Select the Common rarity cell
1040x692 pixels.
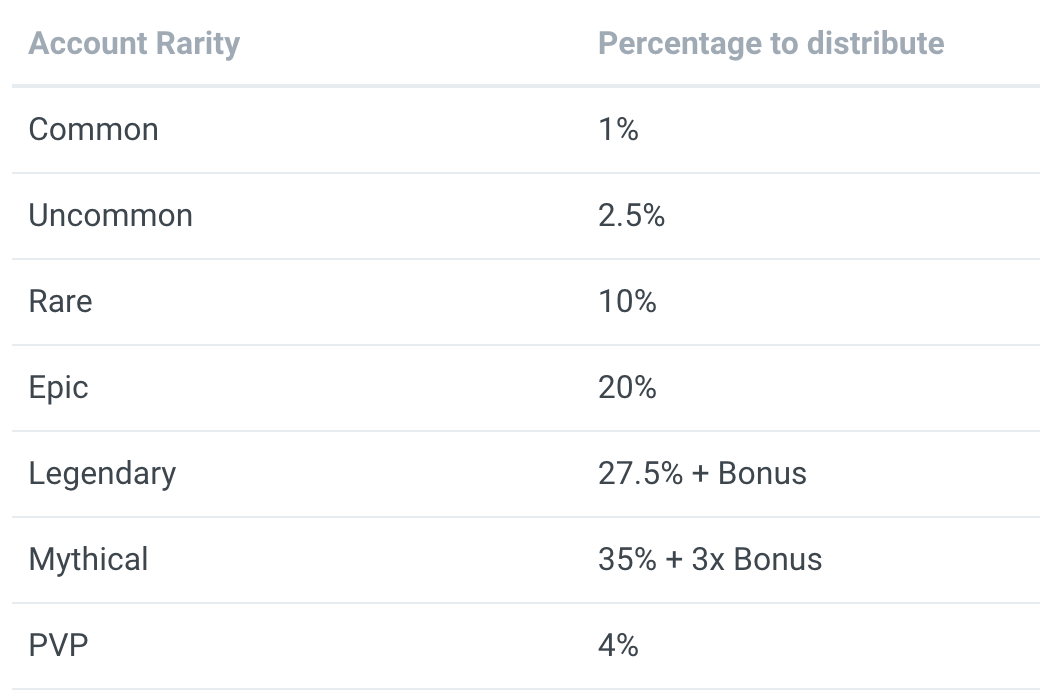click(x=93, y=130)
